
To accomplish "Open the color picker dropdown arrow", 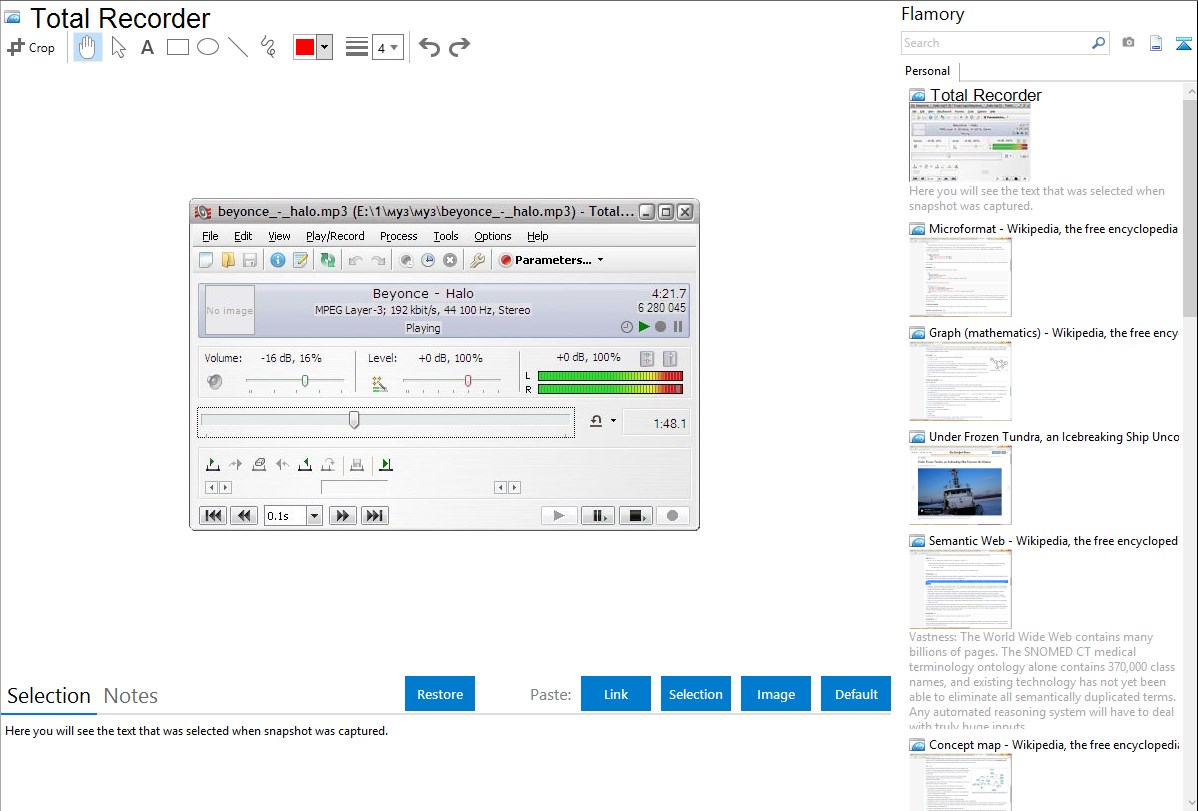I will pyautogui.click(x=324, y=47).
